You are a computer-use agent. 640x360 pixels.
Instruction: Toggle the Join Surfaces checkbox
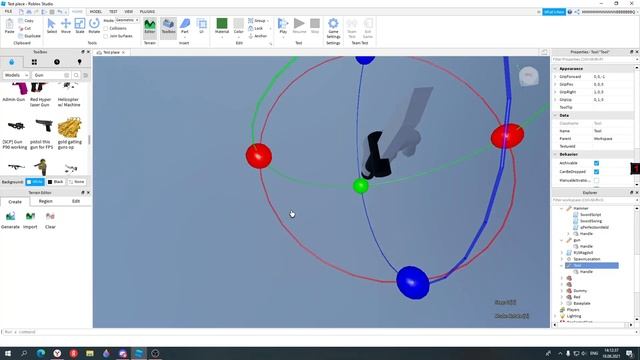point(106,36)
